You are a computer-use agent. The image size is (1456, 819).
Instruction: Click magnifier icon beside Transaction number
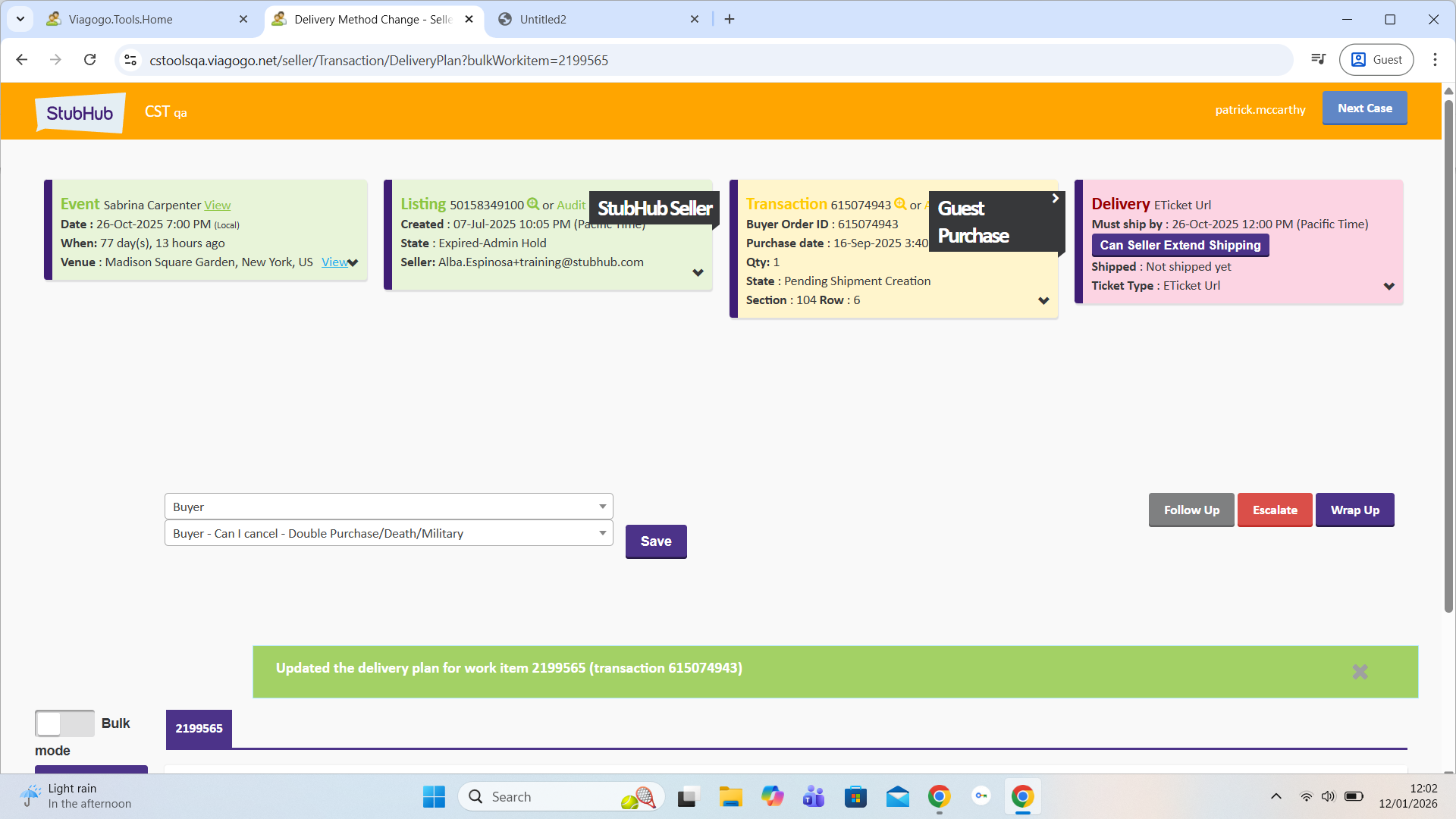pos(900,204)
